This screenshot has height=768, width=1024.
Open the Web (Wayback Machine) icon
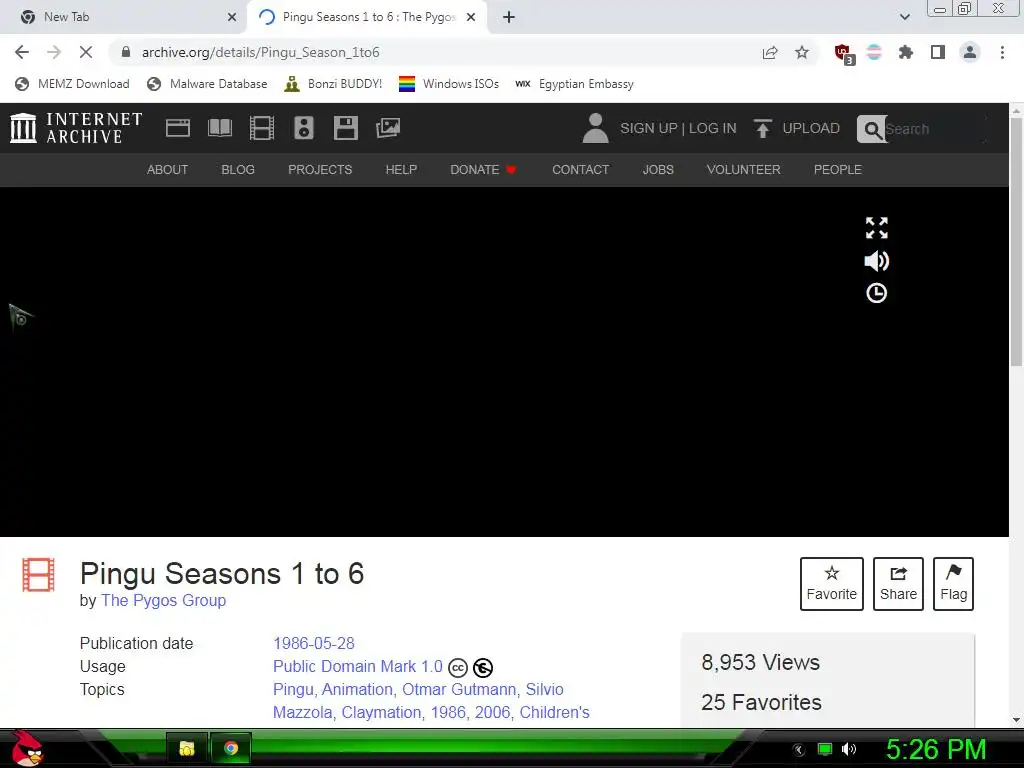[178, 128]
